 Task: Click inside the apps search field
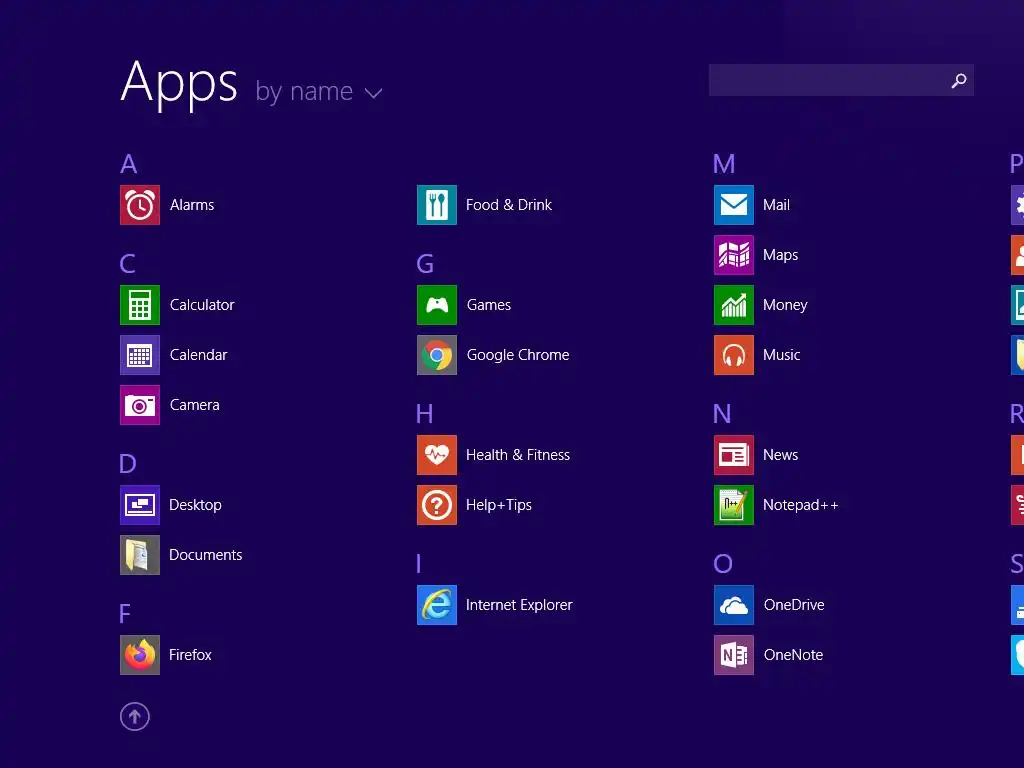pyautogui.click(x=841, y=80)
